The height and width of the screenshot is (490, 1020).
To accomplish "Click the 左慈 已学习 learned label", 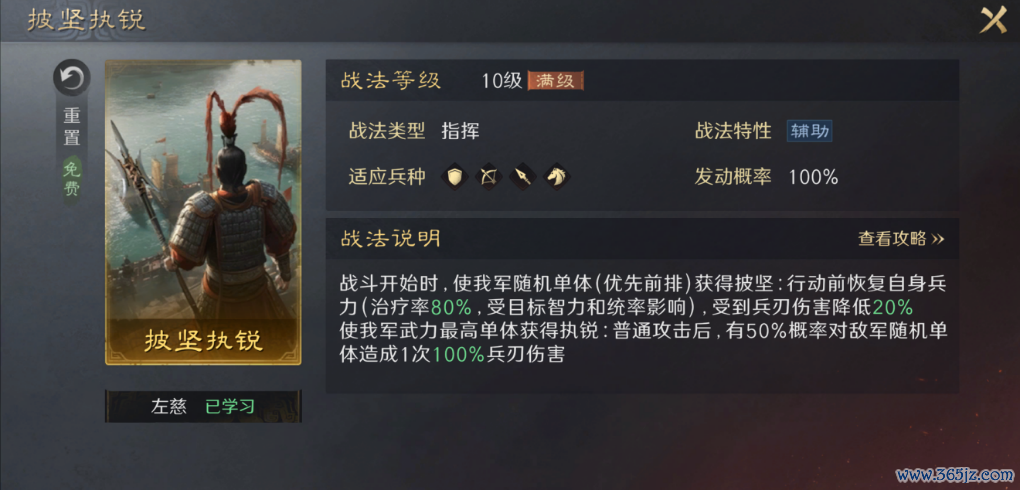I will click(x=203, y=407).
